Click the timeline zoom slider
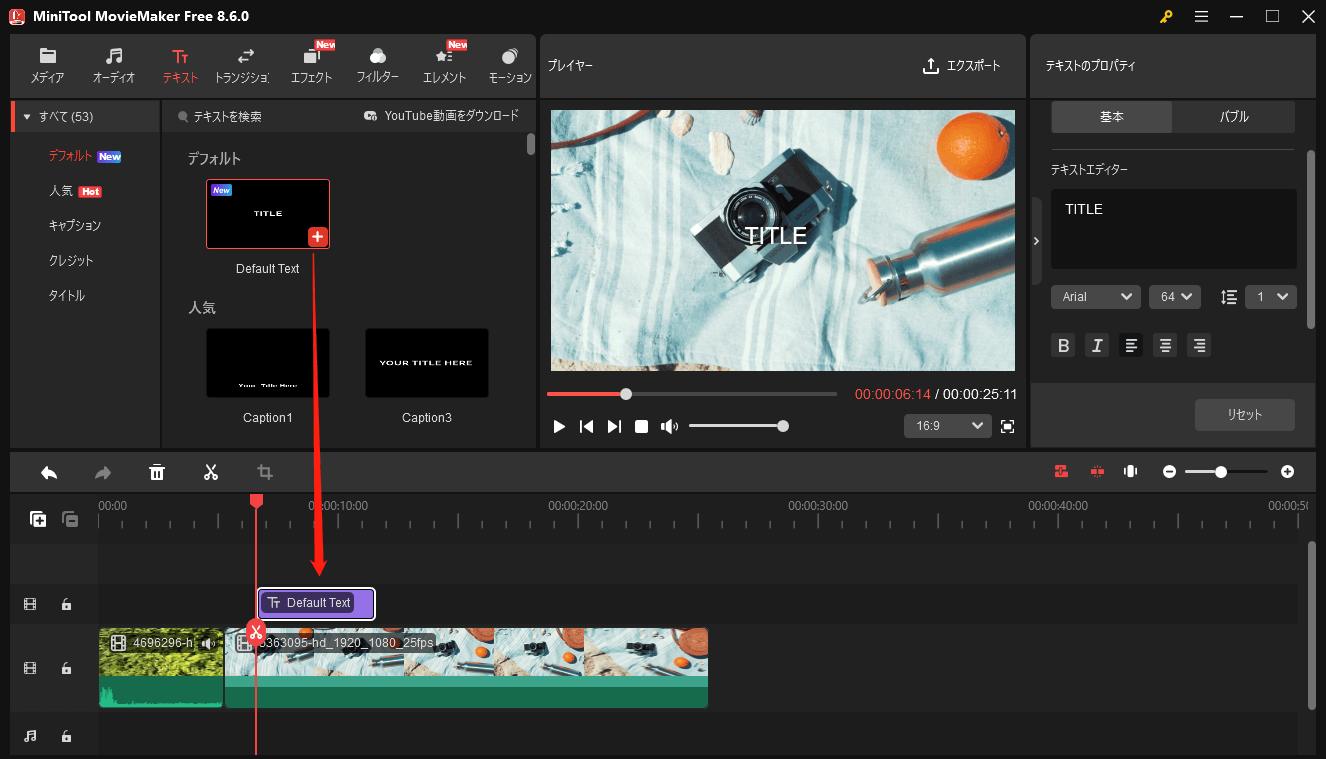1326x759 pixels. [x=1222, y=471]
